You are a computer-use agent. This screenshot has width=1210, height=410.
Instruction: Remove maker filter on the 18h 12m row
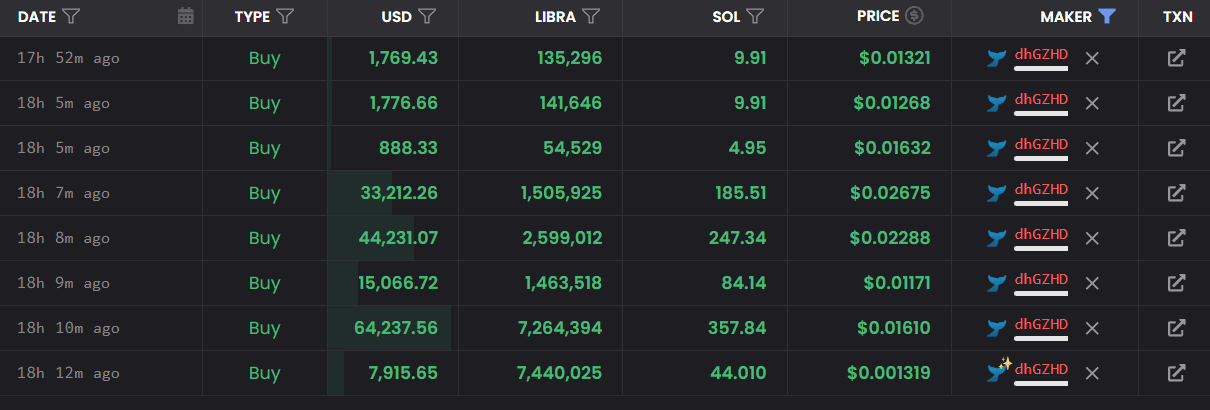click(x=1092, y=373)
